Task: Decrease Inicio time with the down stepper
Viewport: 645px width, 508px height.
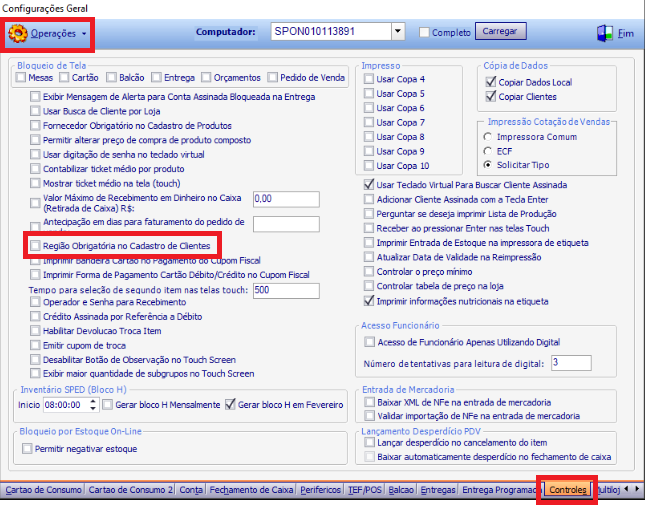Action: click(93, 408)
